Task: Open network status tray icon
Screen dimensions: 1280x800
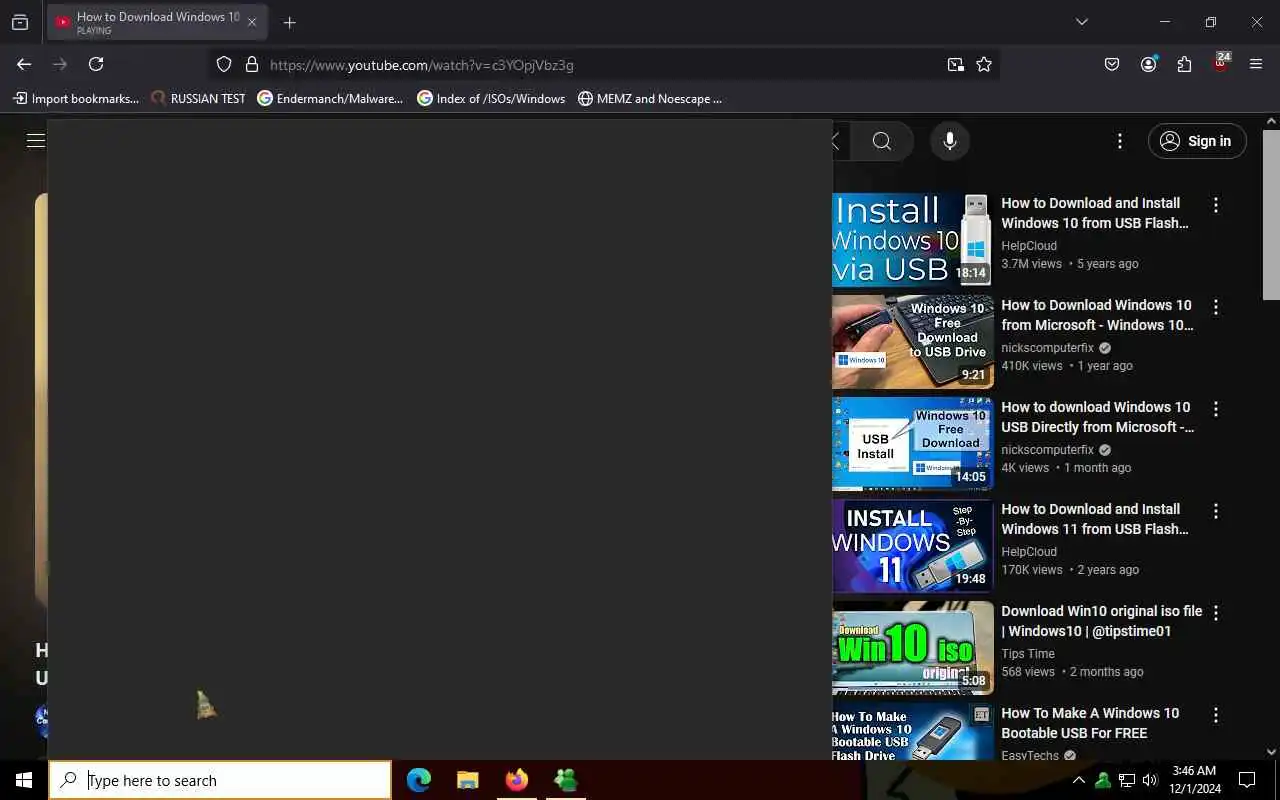Action: point(1126,780)
